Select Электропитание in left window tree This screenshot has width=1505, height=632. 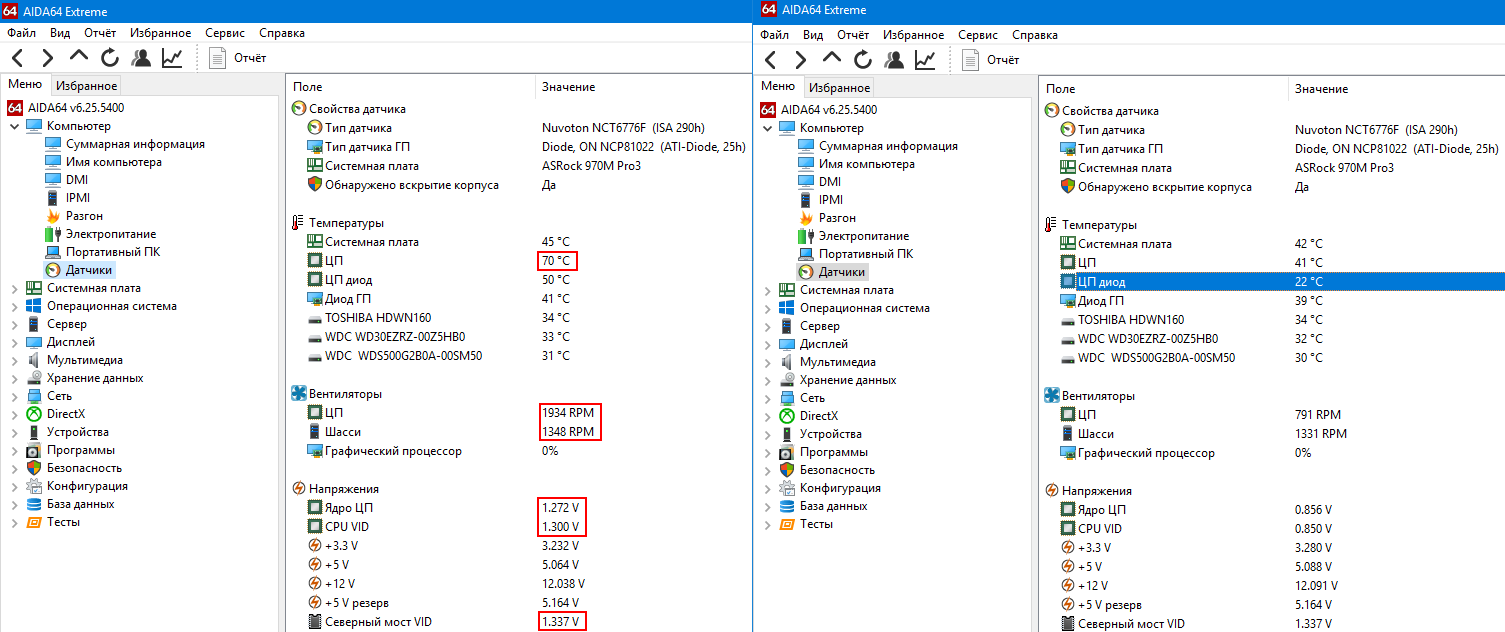(111, 234)
